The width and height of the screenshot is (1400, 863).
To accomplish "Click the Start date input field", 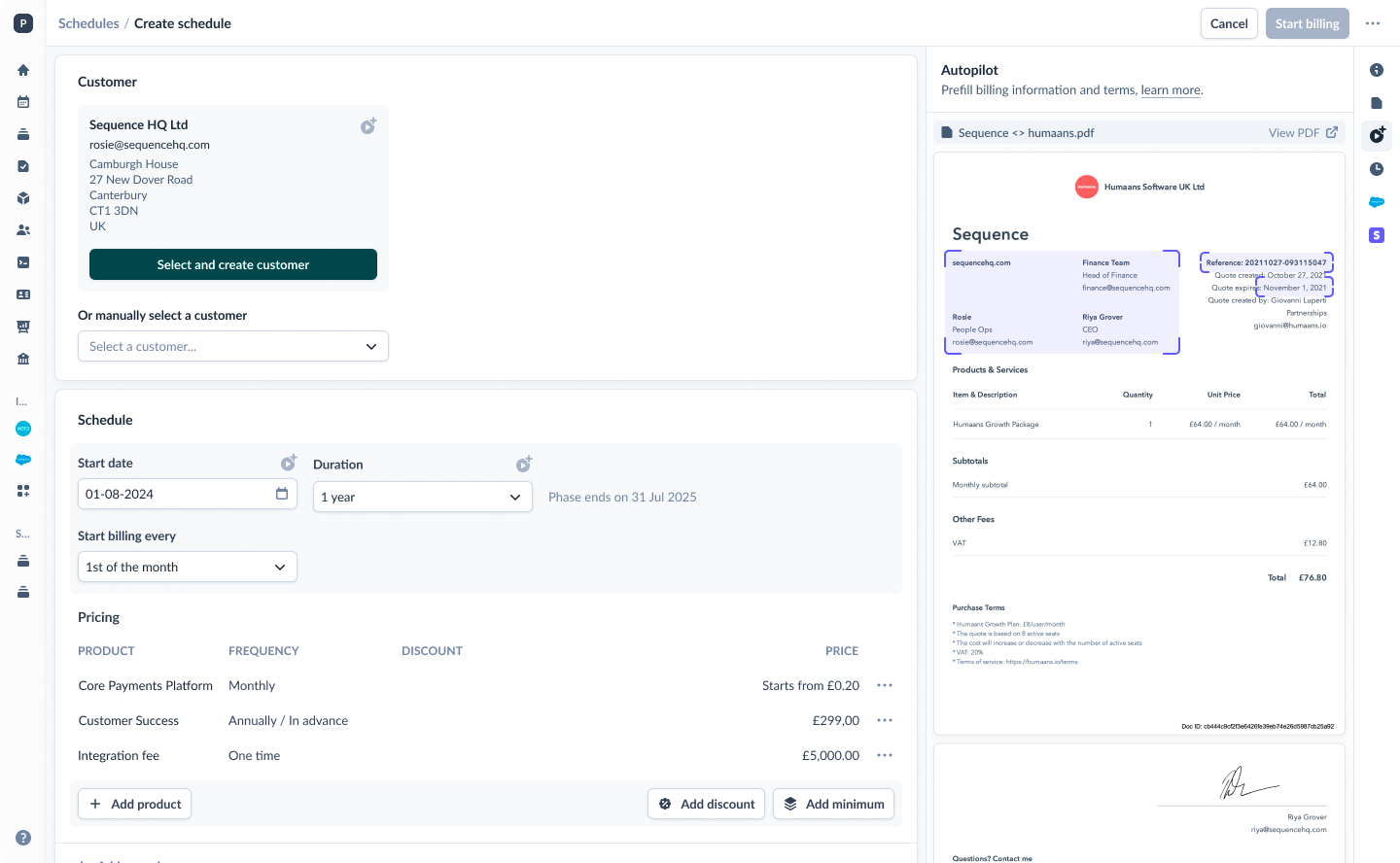I will 188,494.
